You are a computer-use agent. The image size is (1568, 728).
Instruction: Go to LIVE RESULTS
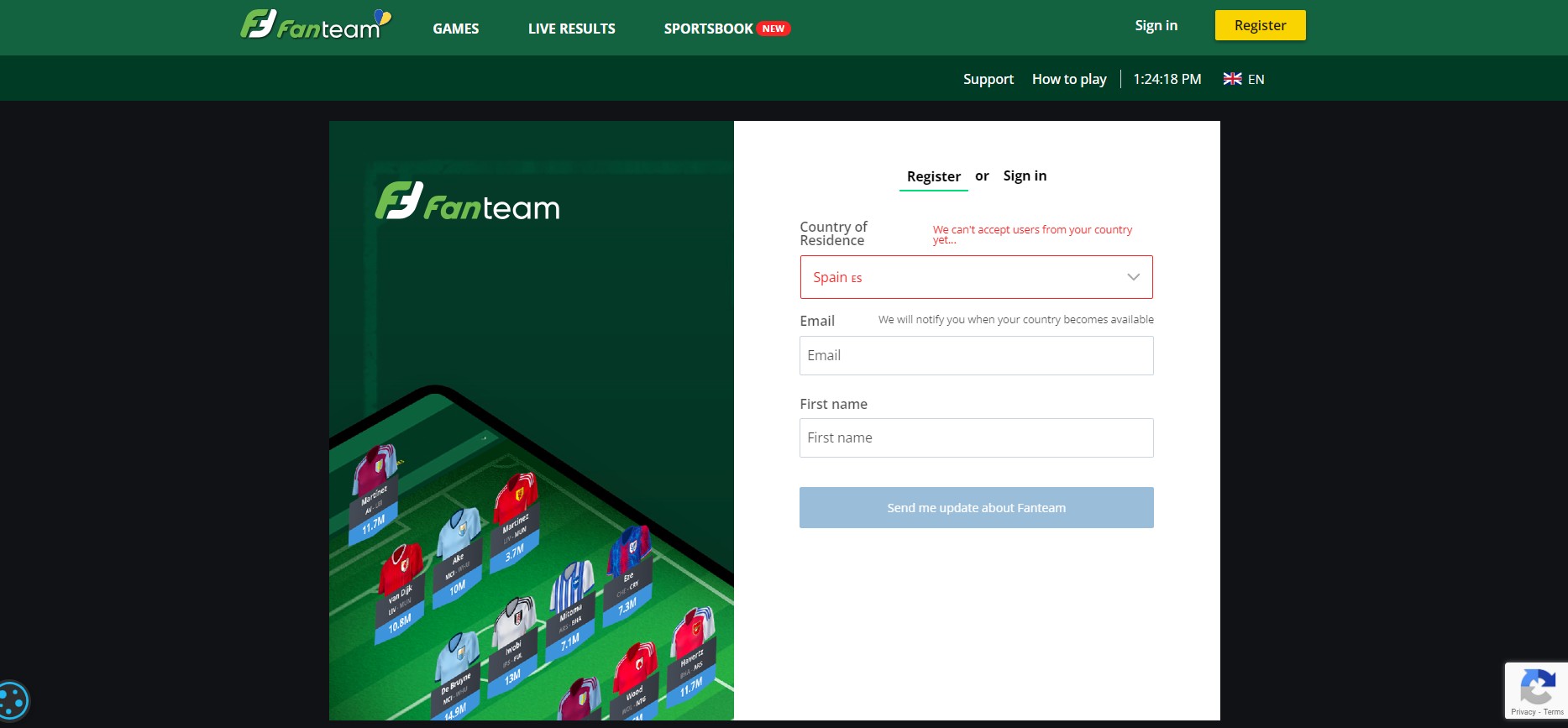click(572, 29)
